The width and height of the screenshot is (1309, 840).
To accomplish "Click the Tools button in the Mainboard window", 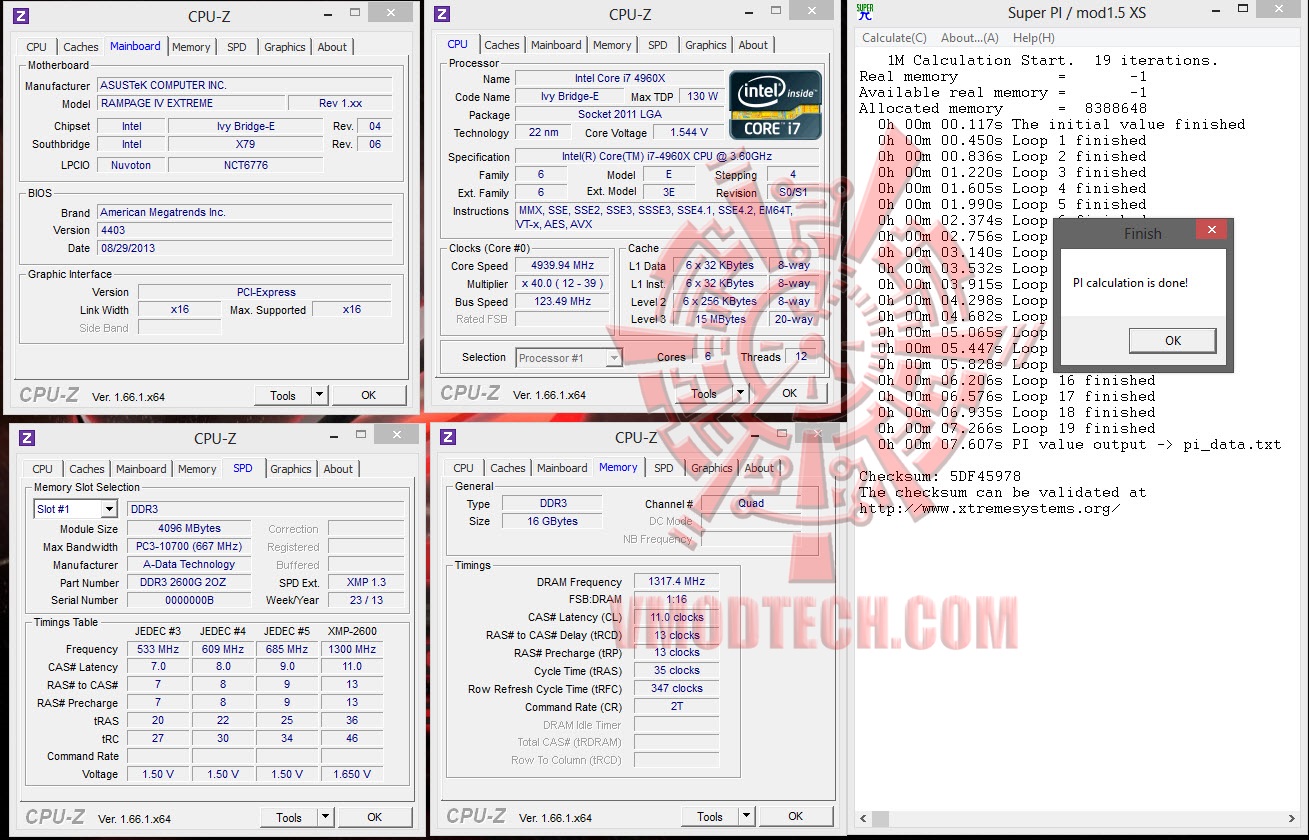I will point(284,395).
